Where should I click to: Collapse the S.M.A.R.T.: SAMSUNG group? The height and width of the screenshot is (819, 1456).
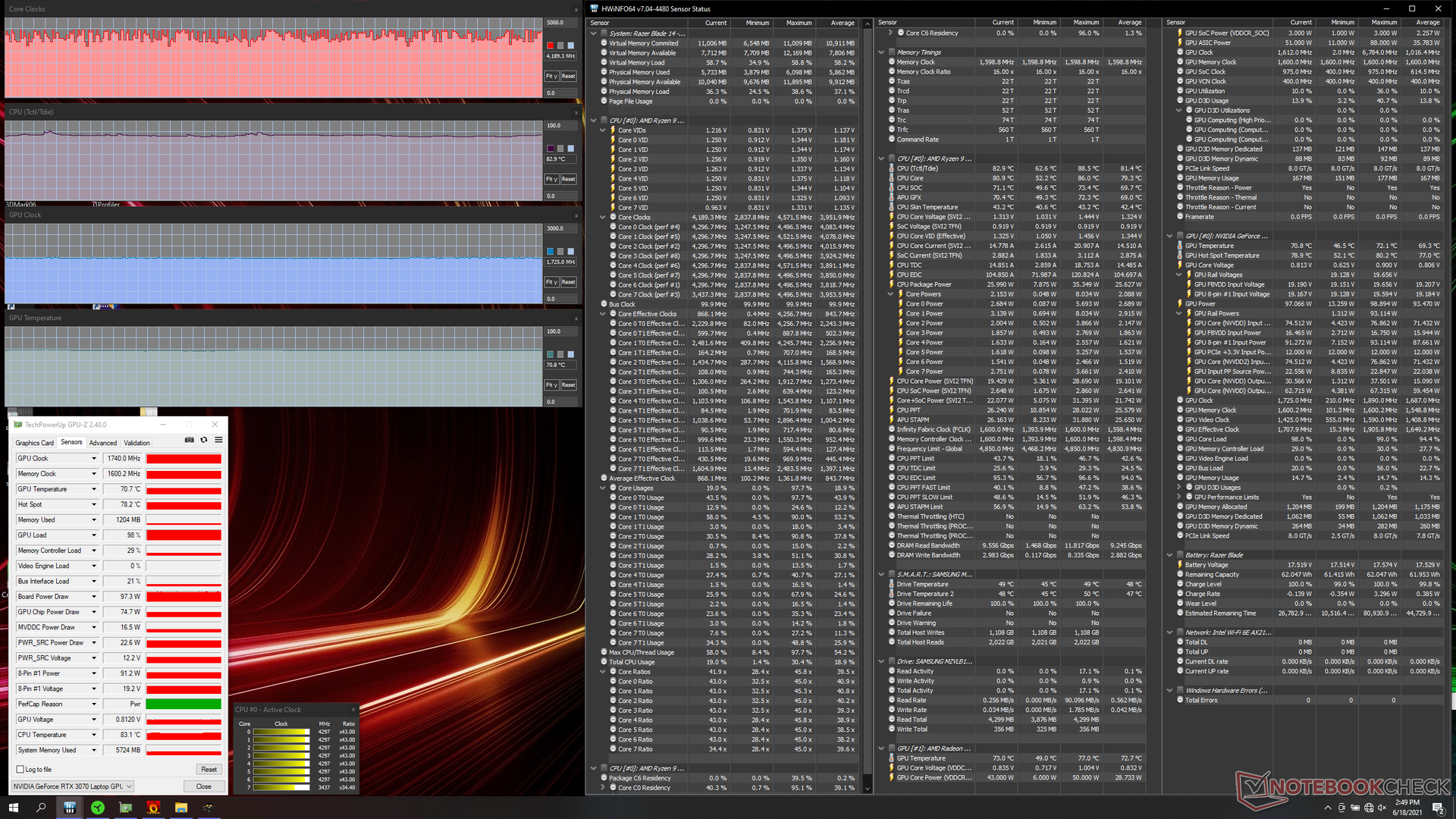881,575
